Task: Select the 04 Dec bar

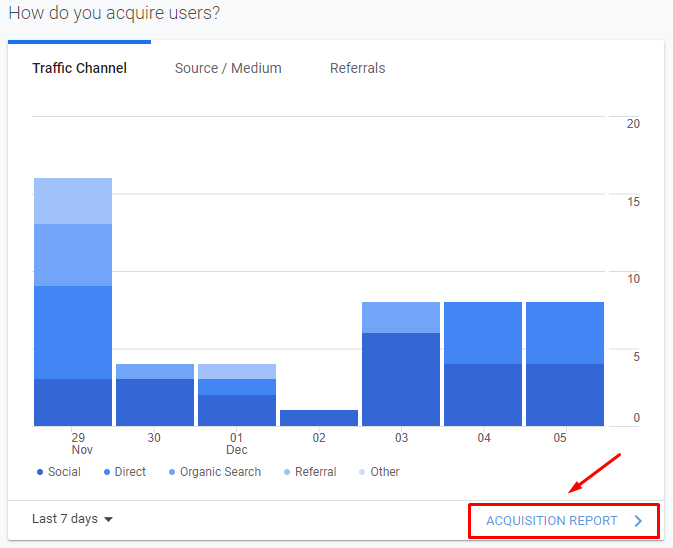Action: 483,364
